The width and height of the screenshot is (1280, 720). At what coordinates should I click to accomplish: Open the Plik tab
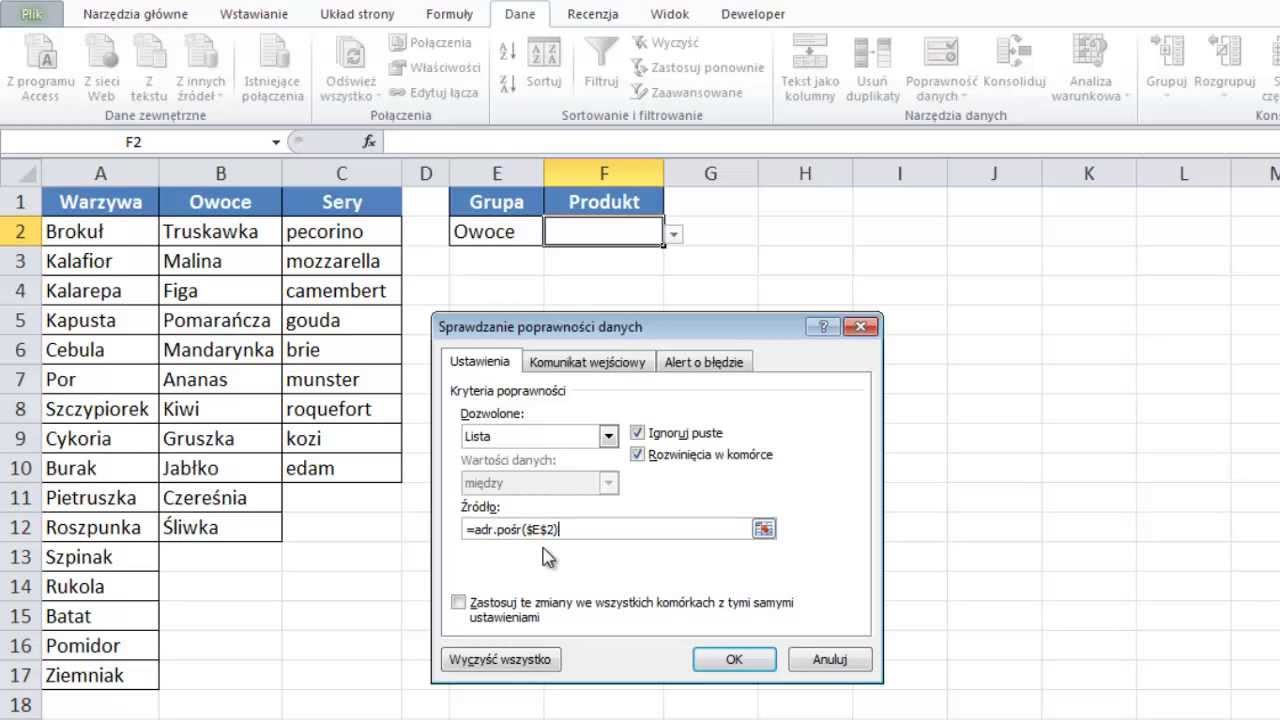point(32,14)
